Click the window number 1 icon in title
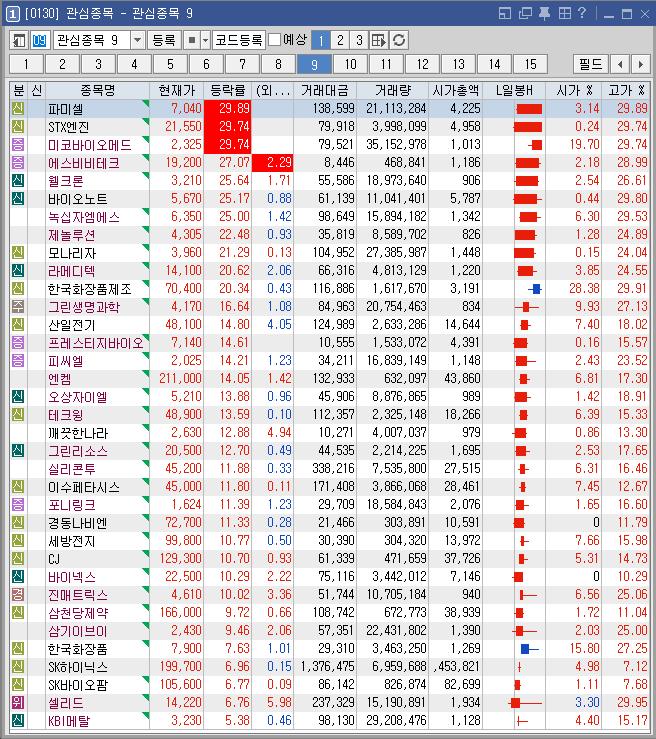This screenshot has height=739, width=656. coord(13,14)
